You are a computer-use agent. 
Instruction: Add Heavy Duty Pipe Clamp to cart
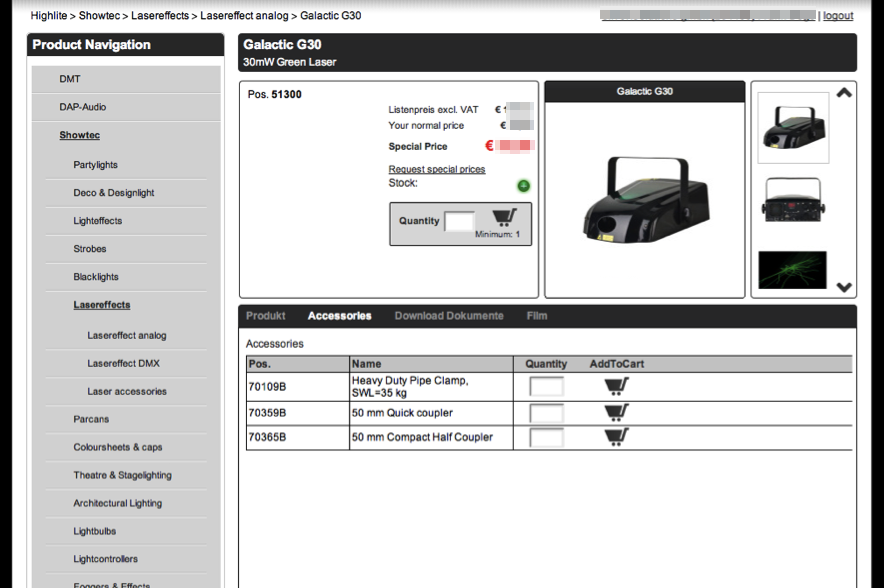point(616,386)
